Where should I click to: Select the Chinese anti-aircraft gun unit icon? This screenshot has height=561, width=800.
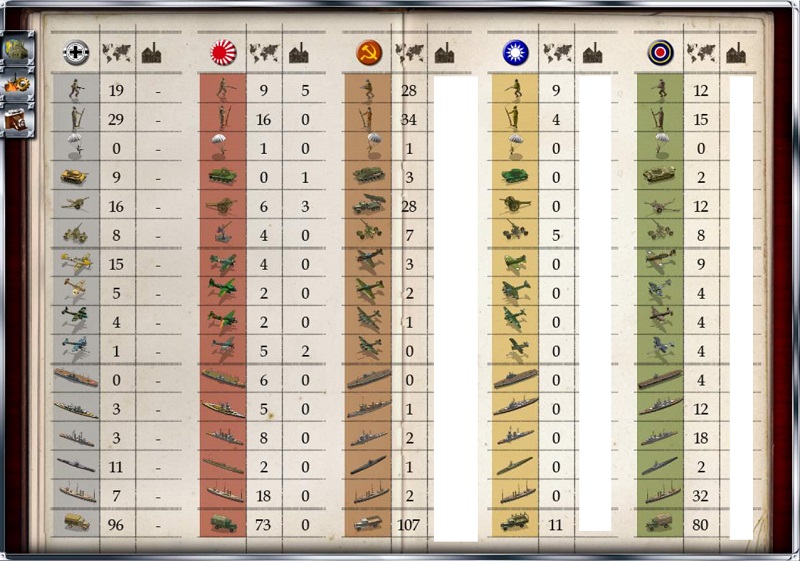[x=514, y=231]
